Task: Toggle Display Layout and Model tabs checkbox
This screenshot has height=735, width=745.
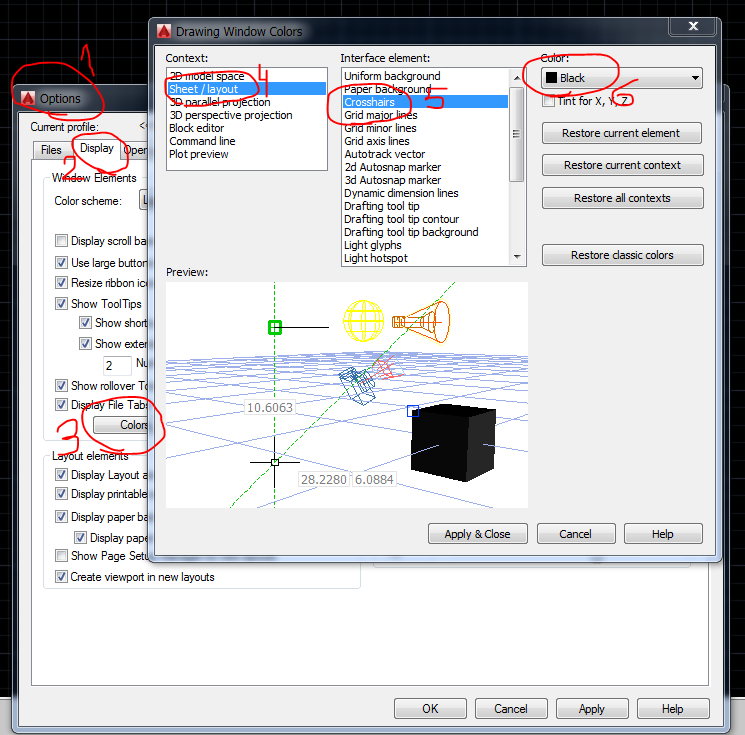Action: pyautogui.click(x=61, y=475)
